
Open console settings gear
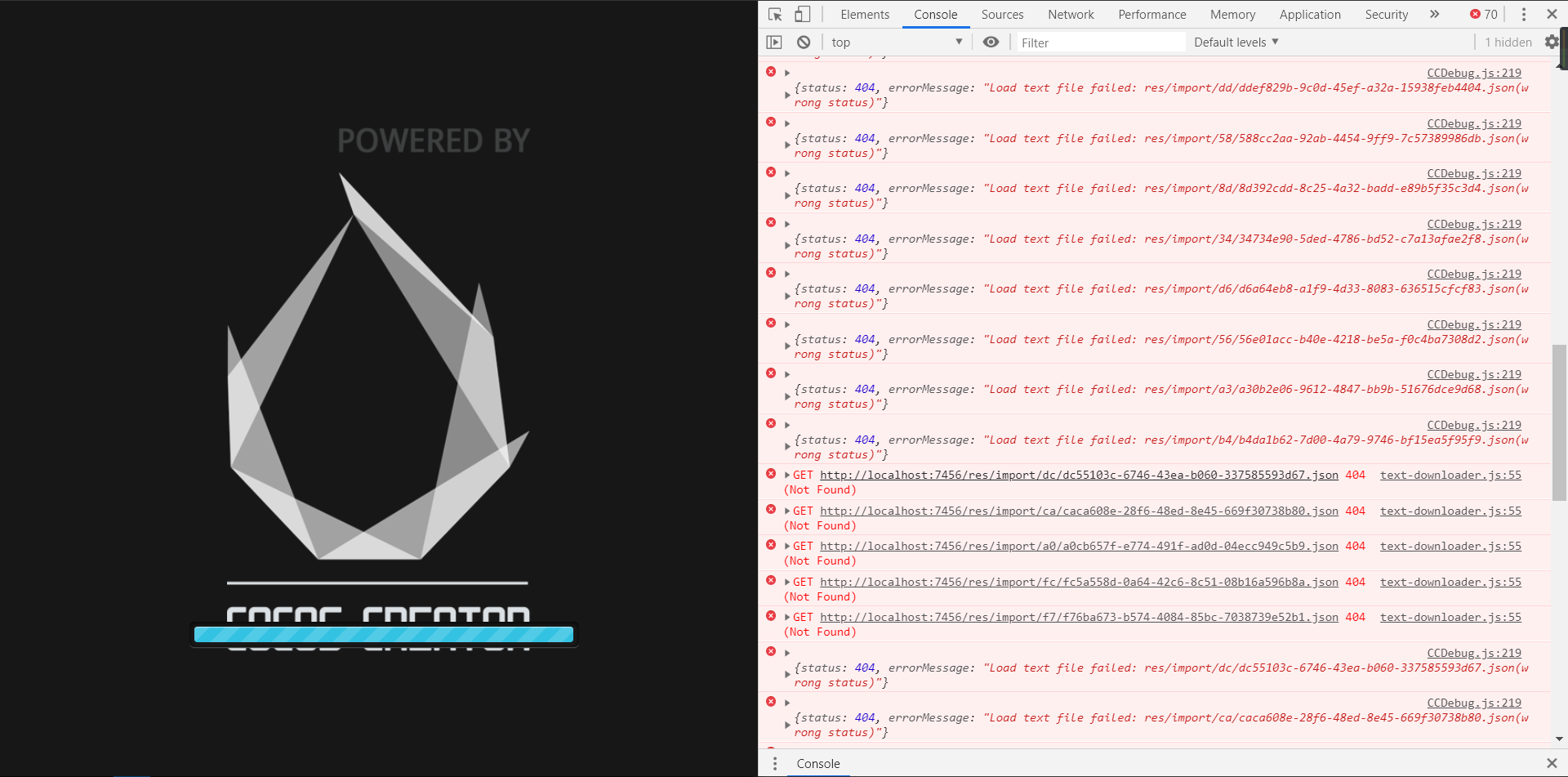point(1552,42)
